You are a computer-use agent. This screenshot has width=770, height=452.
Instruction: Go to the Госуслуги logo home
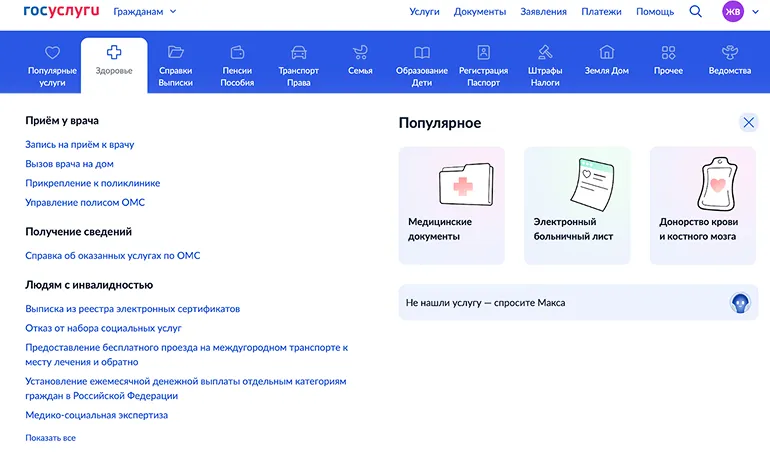61,11
